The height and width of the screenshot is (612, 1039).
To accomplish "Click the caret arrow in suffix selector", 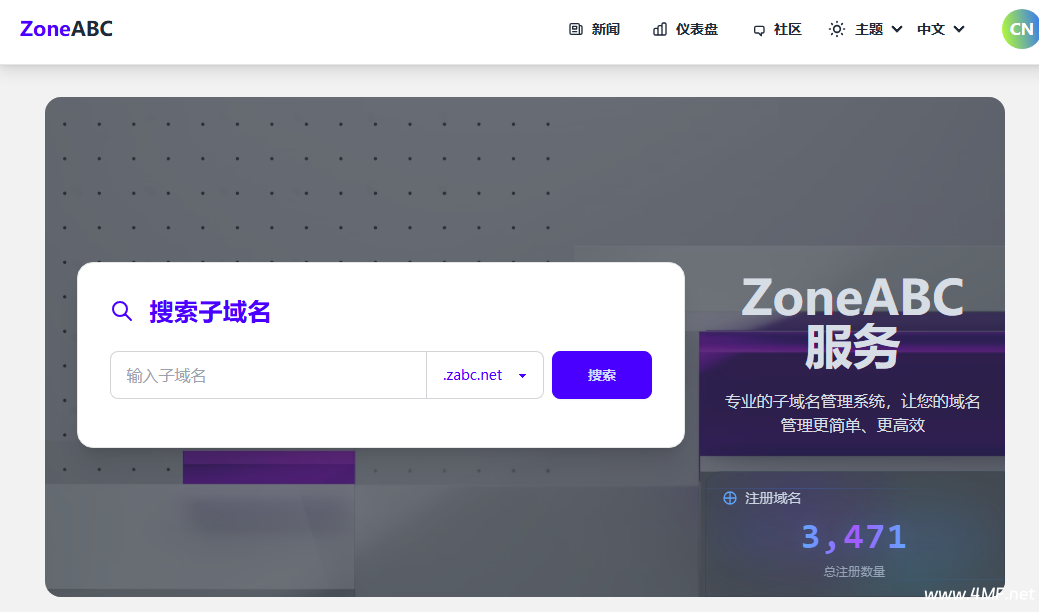I will pyautogui.click(x=522, y=376).
